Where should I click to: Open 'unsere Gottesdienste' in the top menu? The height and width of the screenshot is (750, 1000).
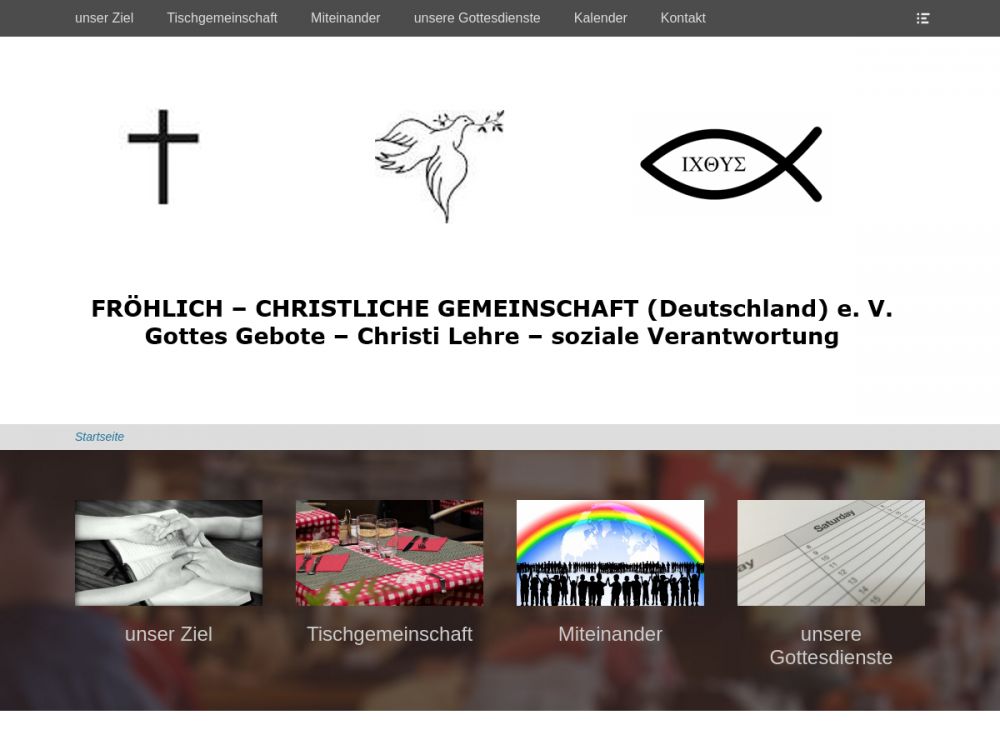[477, 18]
